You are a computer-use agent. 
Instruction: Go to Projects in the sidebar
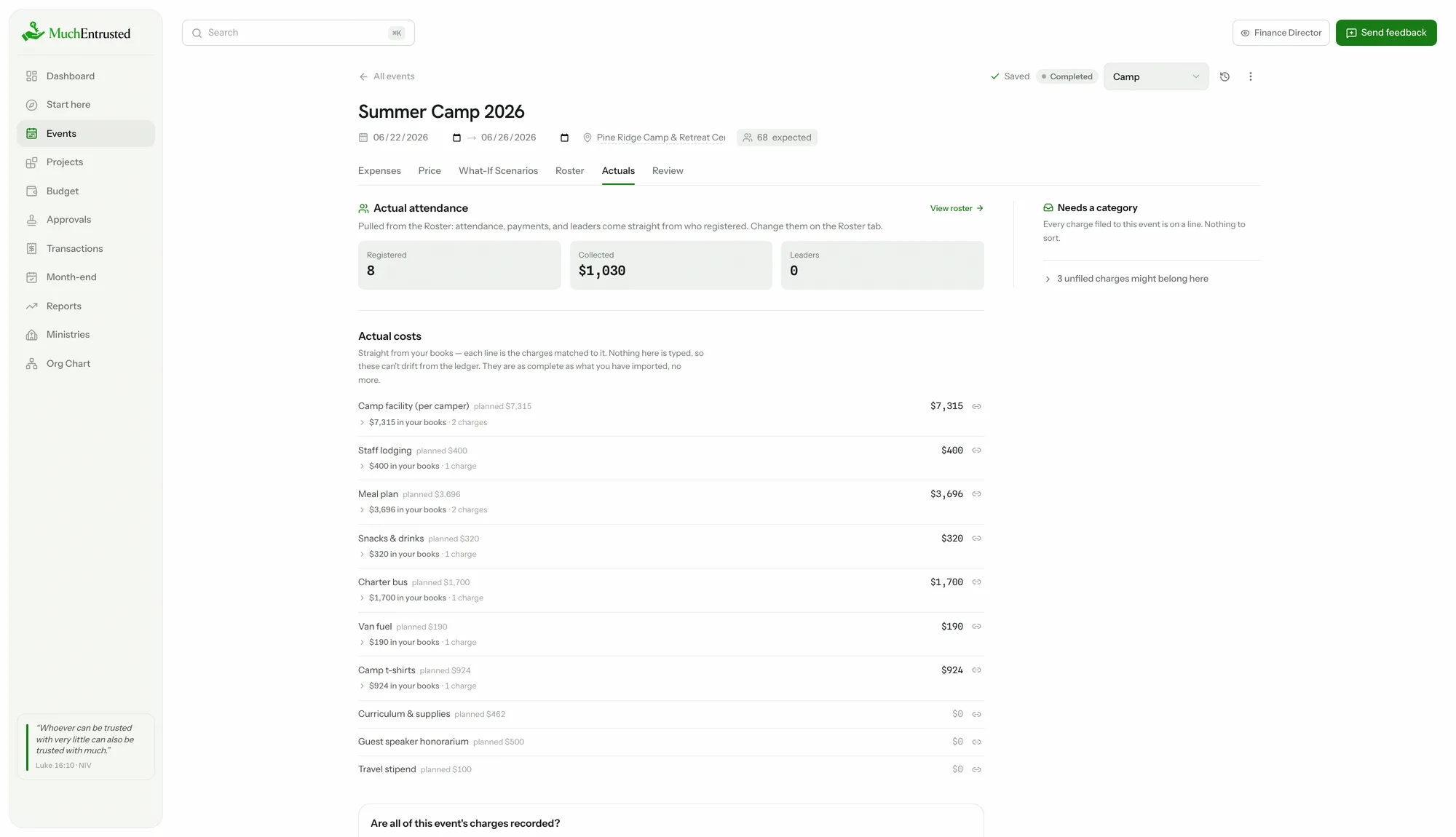pos(86,162)
